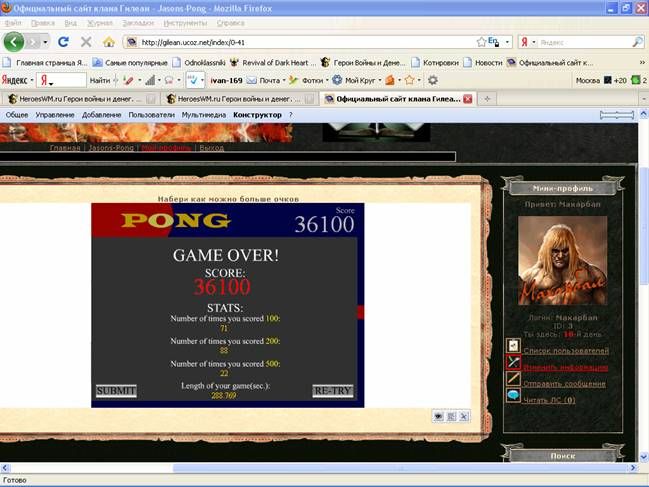Click the URL address bar field
The width and height of the screenshot is (649, 487).
click(x=306, y=42)
